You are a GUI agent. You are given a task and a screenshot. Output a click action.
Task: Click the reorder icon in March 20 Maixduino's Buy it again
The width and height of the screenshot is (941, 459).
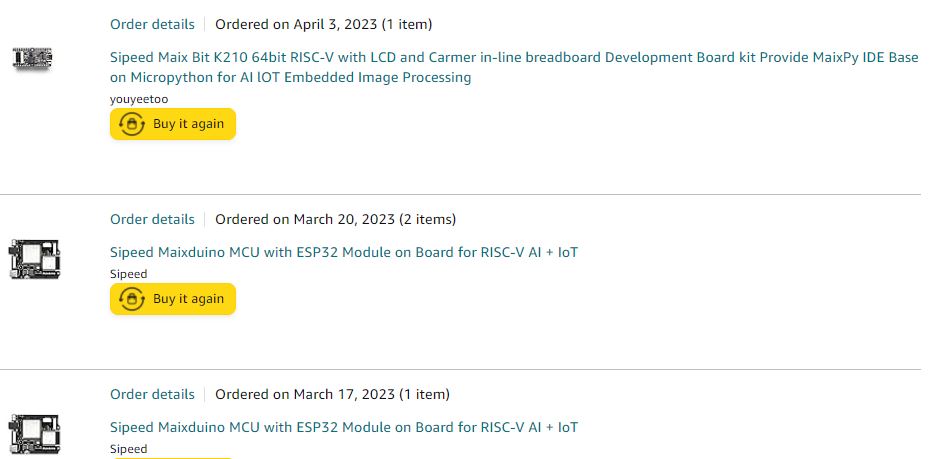click(131, 299)
